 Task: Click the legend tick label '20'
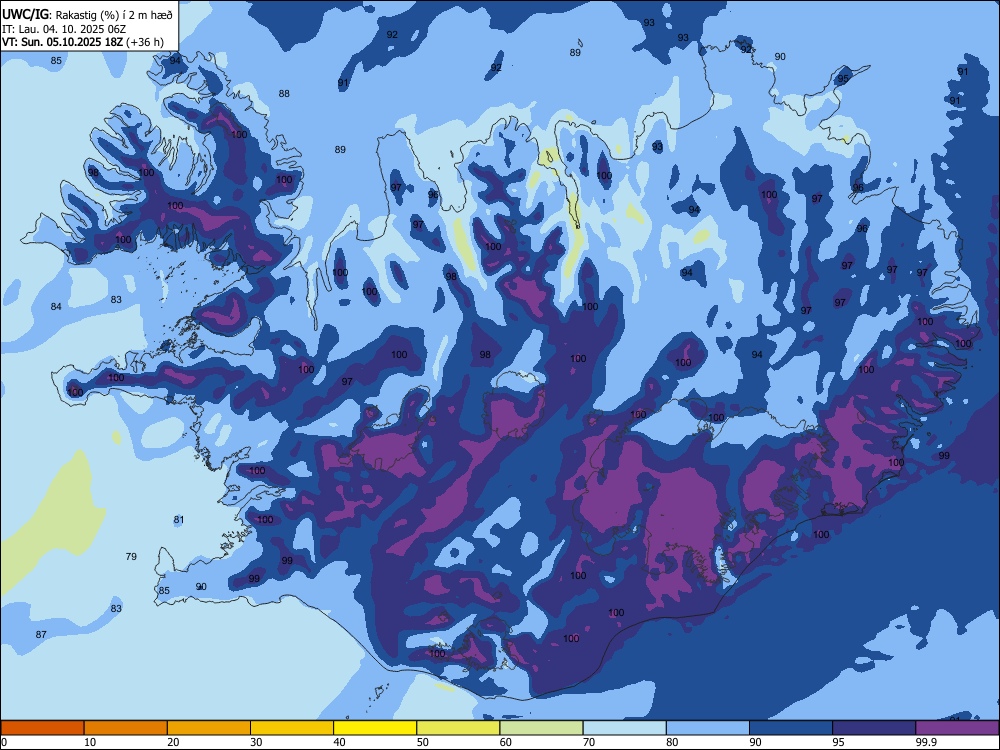point(173,742)
